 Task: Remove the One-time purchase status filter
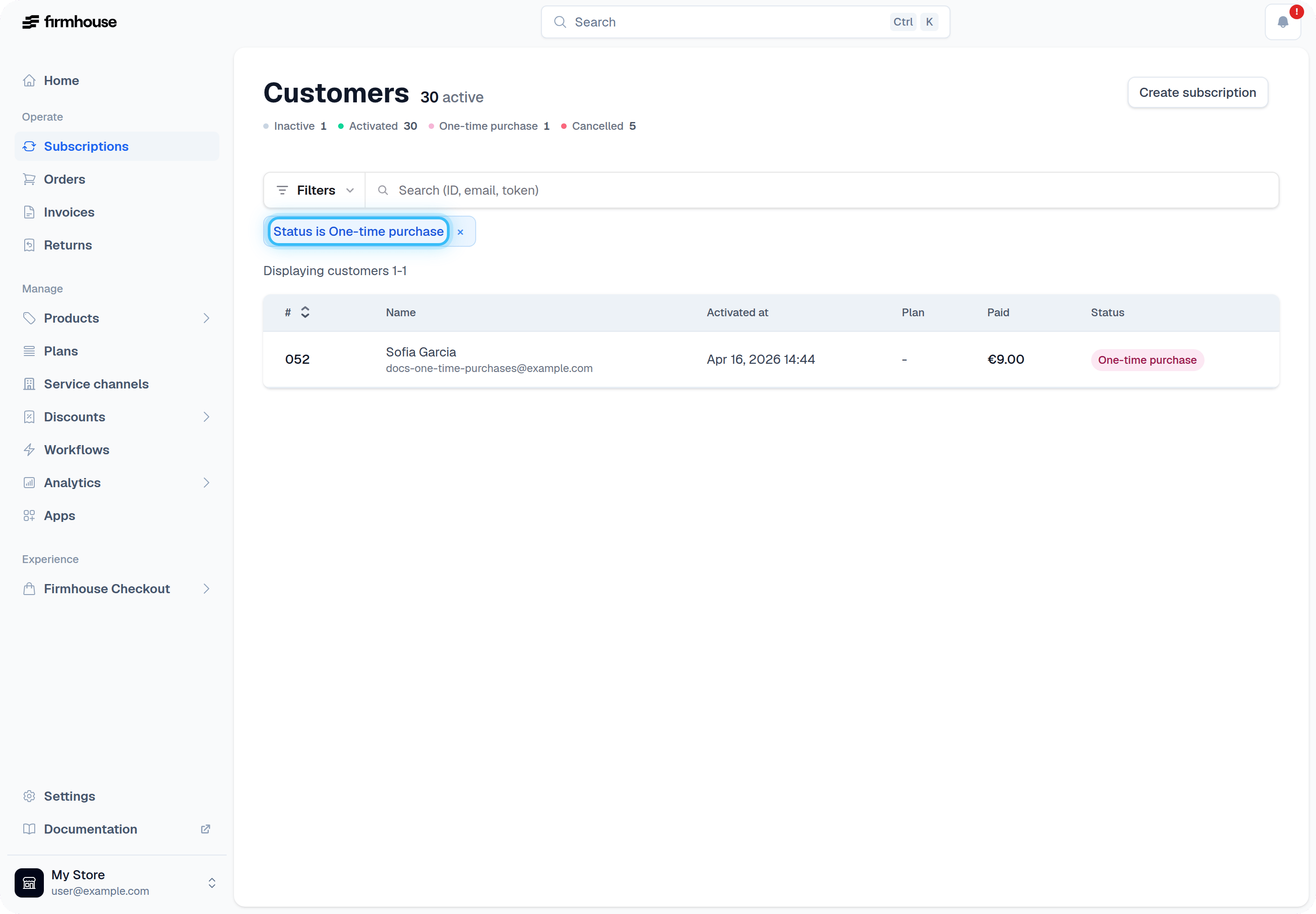tap(461, 232)
